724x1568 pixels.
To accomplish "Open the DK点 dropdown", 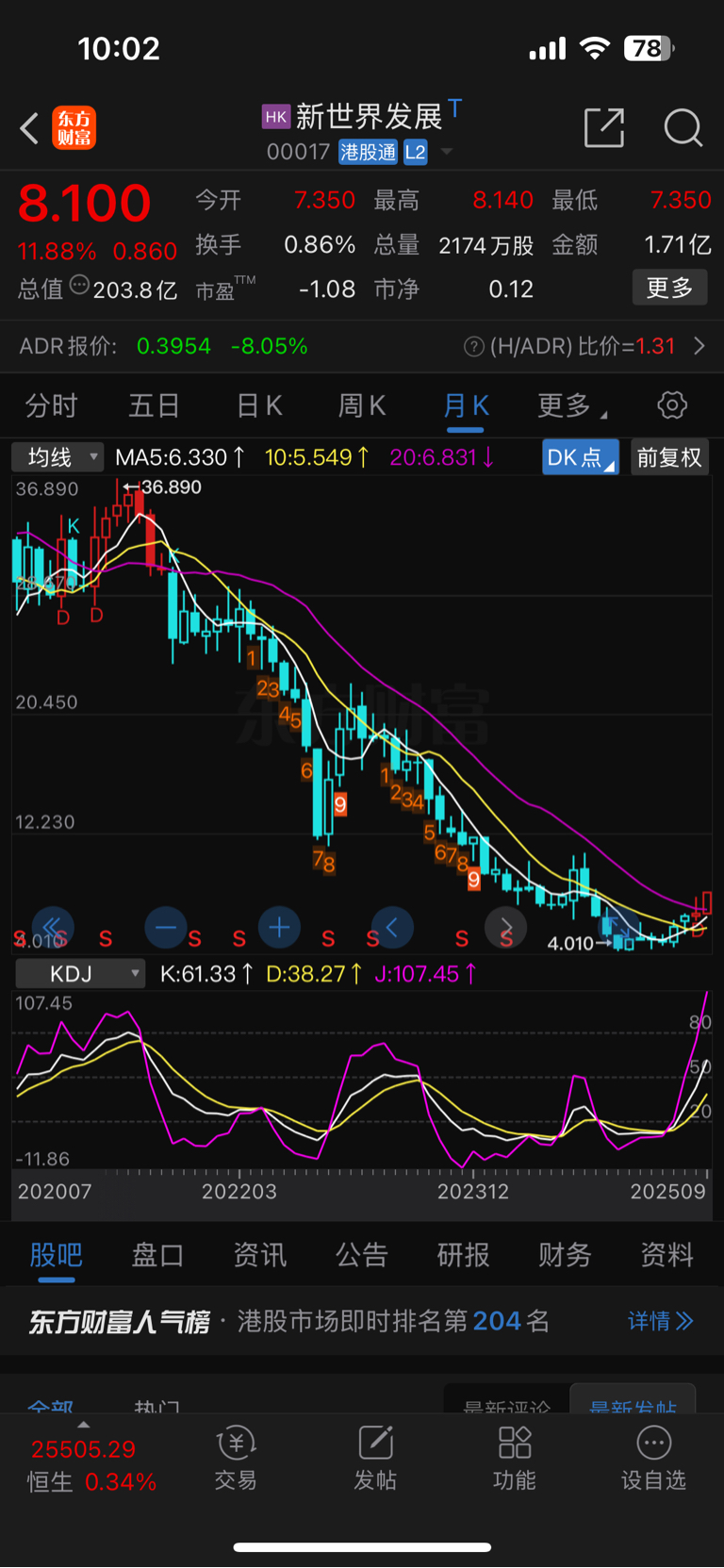I will (581, 457).
